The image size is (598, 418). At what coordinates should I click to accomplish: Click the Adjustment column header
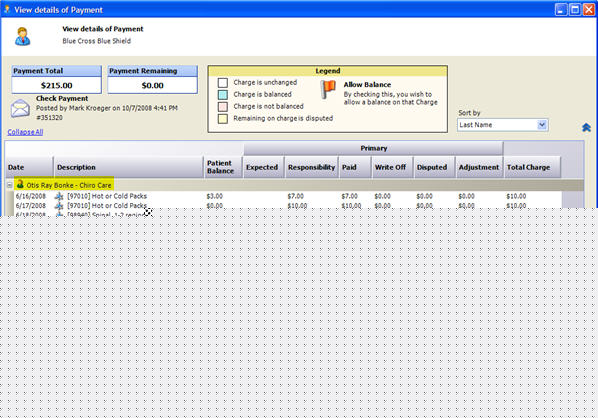[479, 167]
